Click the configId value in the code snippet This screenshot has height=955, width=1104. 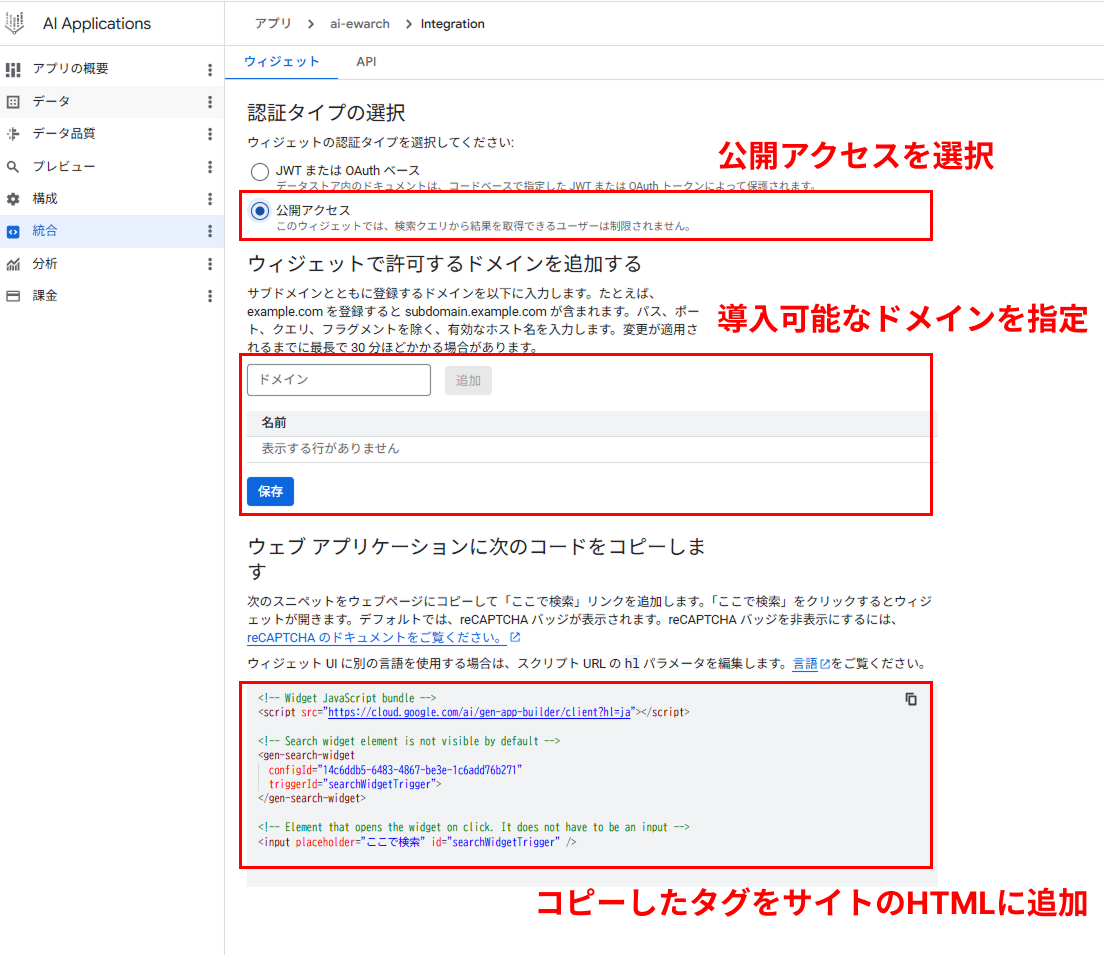(420, 770)
